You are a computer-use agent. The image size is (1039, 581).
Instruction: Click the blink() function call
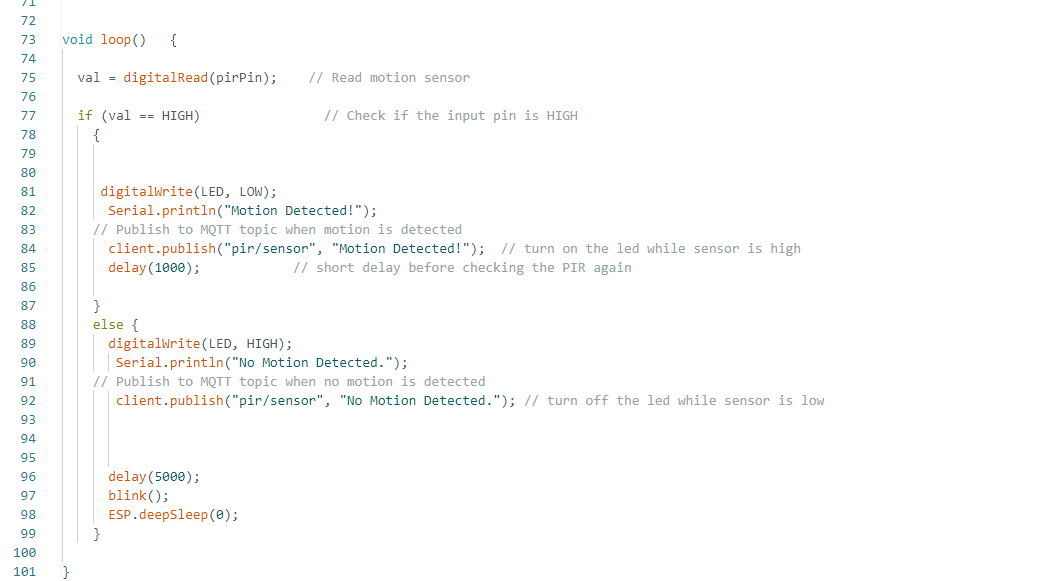pos(139,496)
